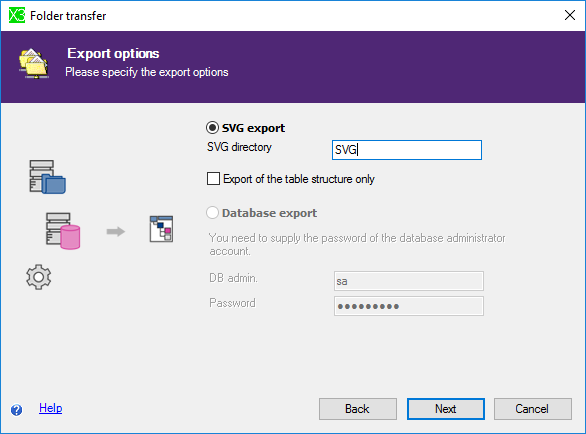The height and width of the screenshot is (434, 586).
Task: Click the folders icon in the Export options header
Action: pos(34,63)
